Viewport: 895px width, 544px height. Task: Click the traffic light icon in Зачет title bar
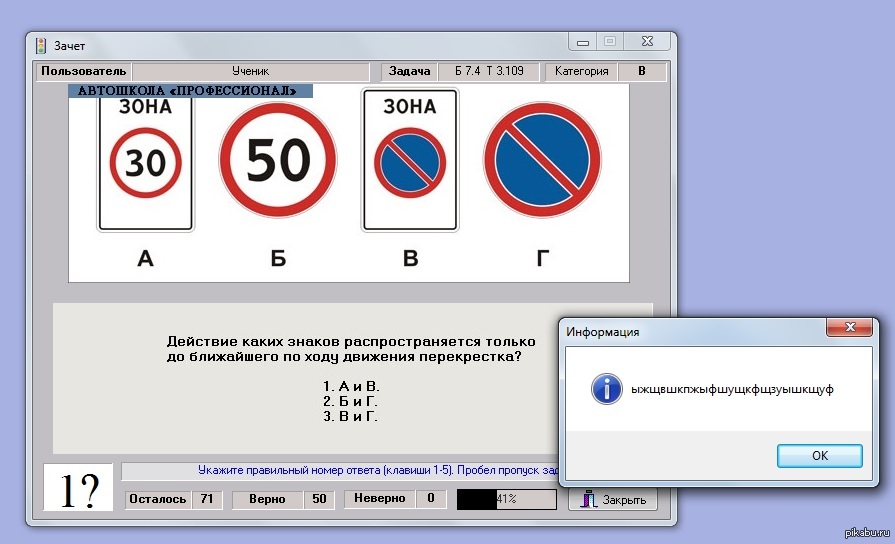pyautogui.click(x=41, y=45)
